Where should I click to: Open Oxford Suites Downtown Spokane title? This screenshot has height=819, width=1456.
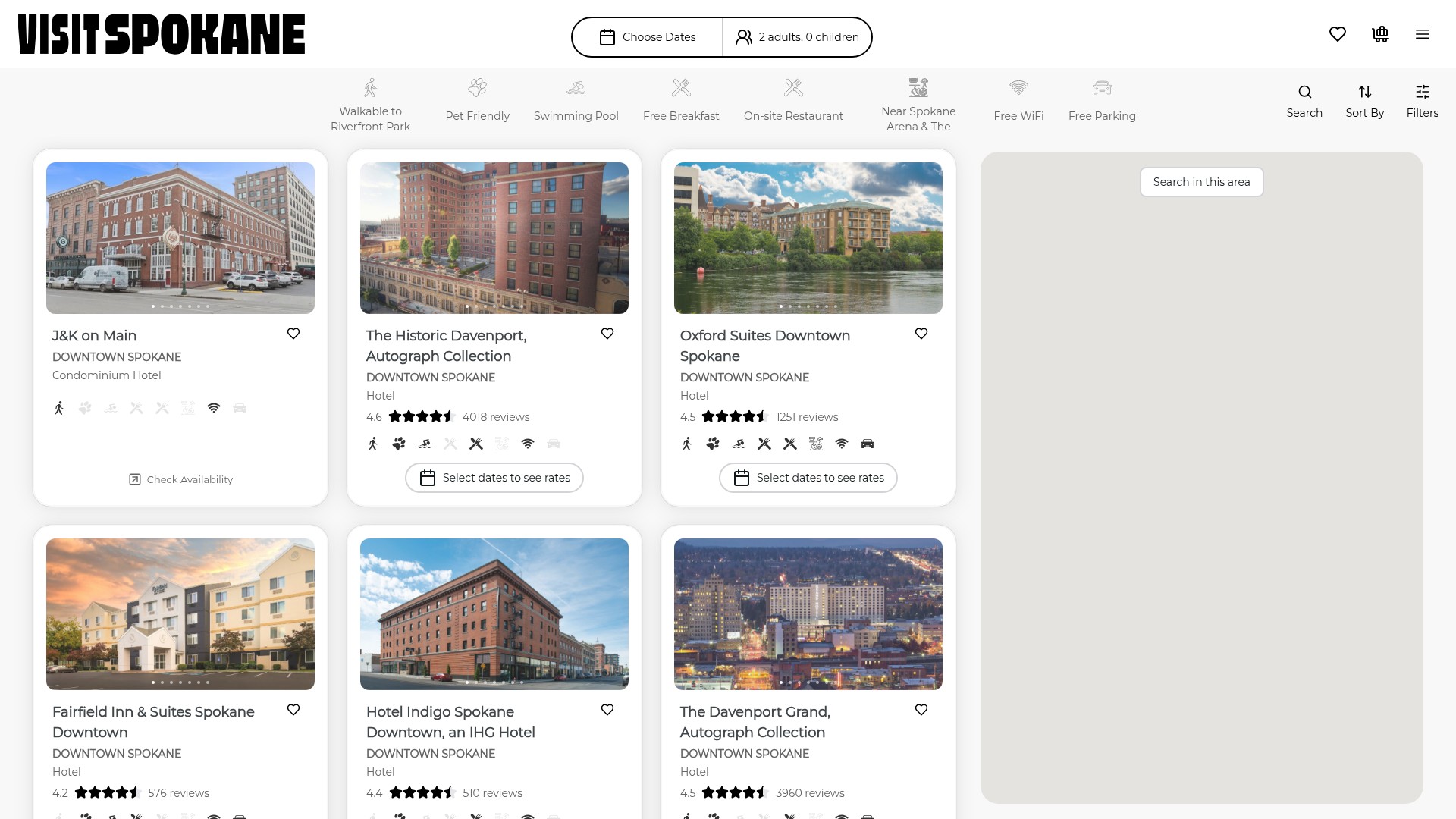coord(765,346)
